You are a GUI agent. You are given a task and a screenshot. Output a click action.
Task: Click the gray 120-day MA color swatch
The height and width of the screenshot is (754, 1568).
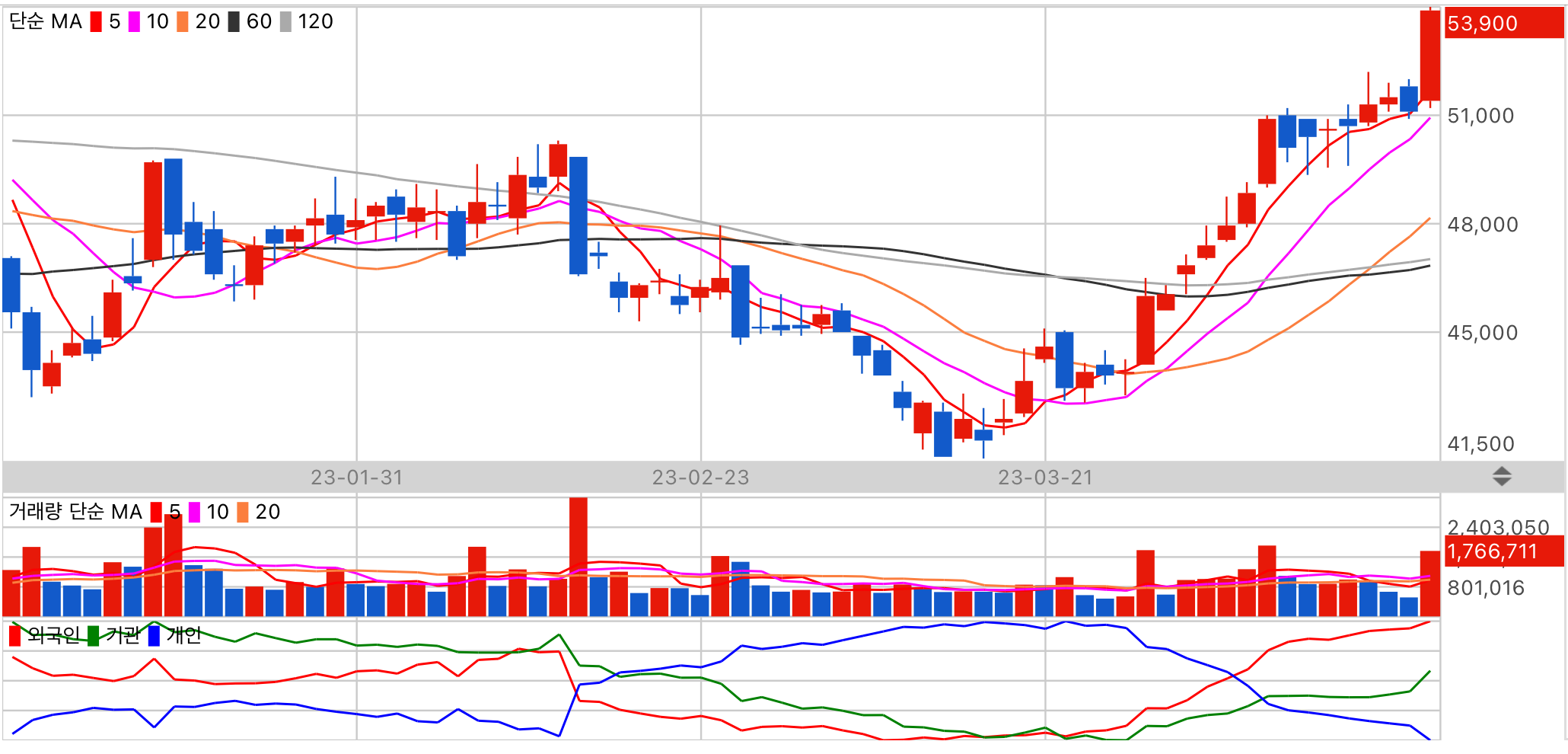point(285,21)
